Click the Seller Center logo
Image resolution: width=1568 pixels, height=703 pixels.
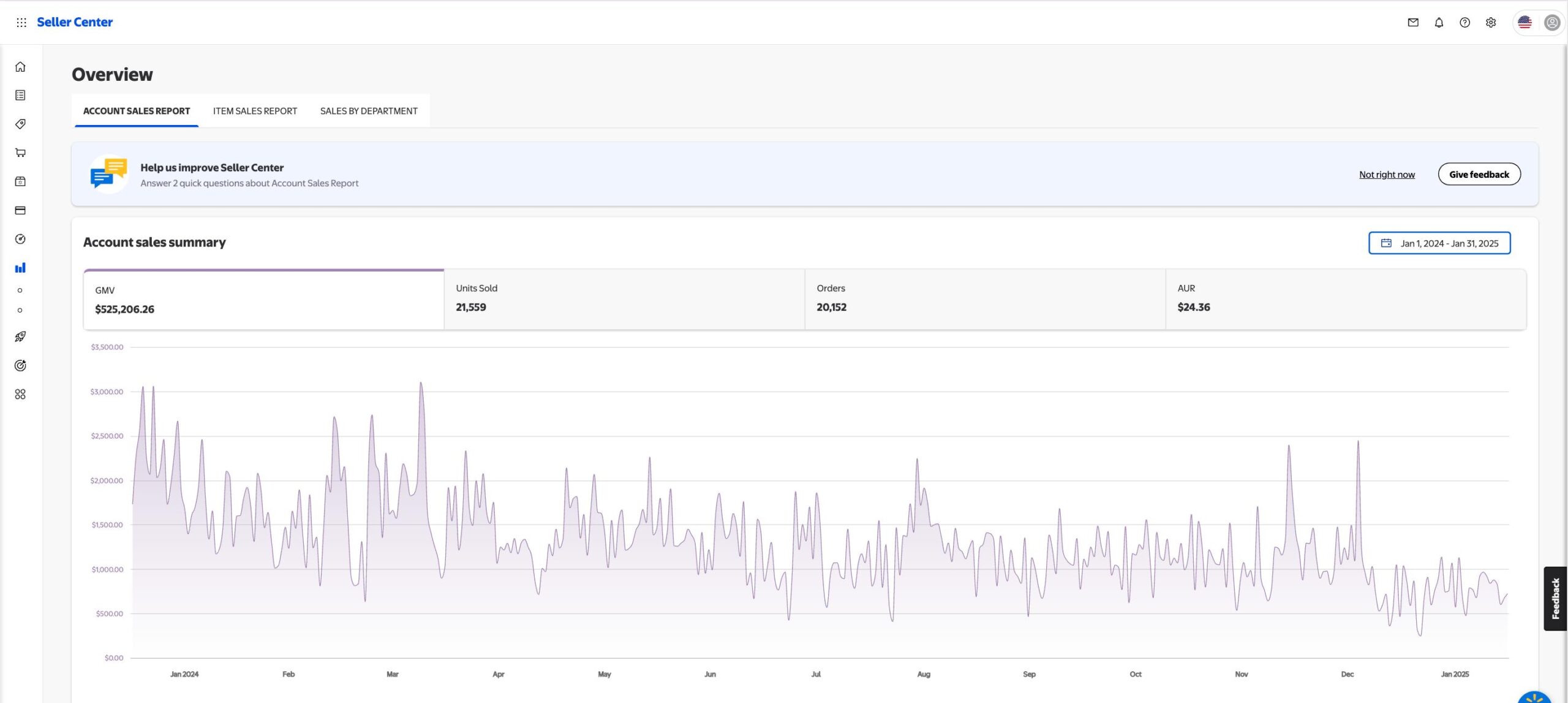click(x=75, y=22)
